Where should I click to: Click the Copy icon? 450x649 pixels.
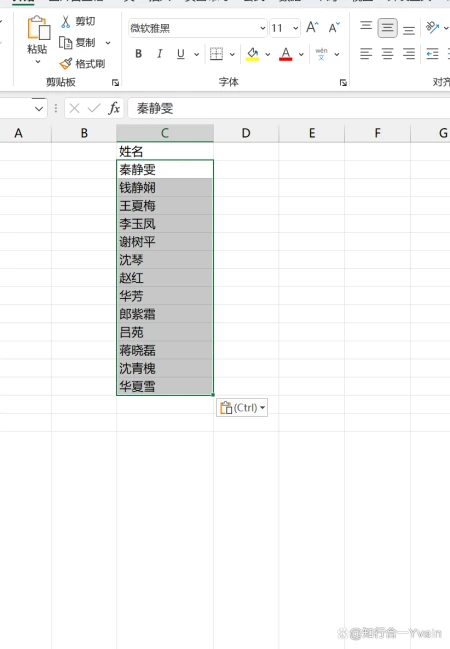pyautogui.click(x=65, y=43)
